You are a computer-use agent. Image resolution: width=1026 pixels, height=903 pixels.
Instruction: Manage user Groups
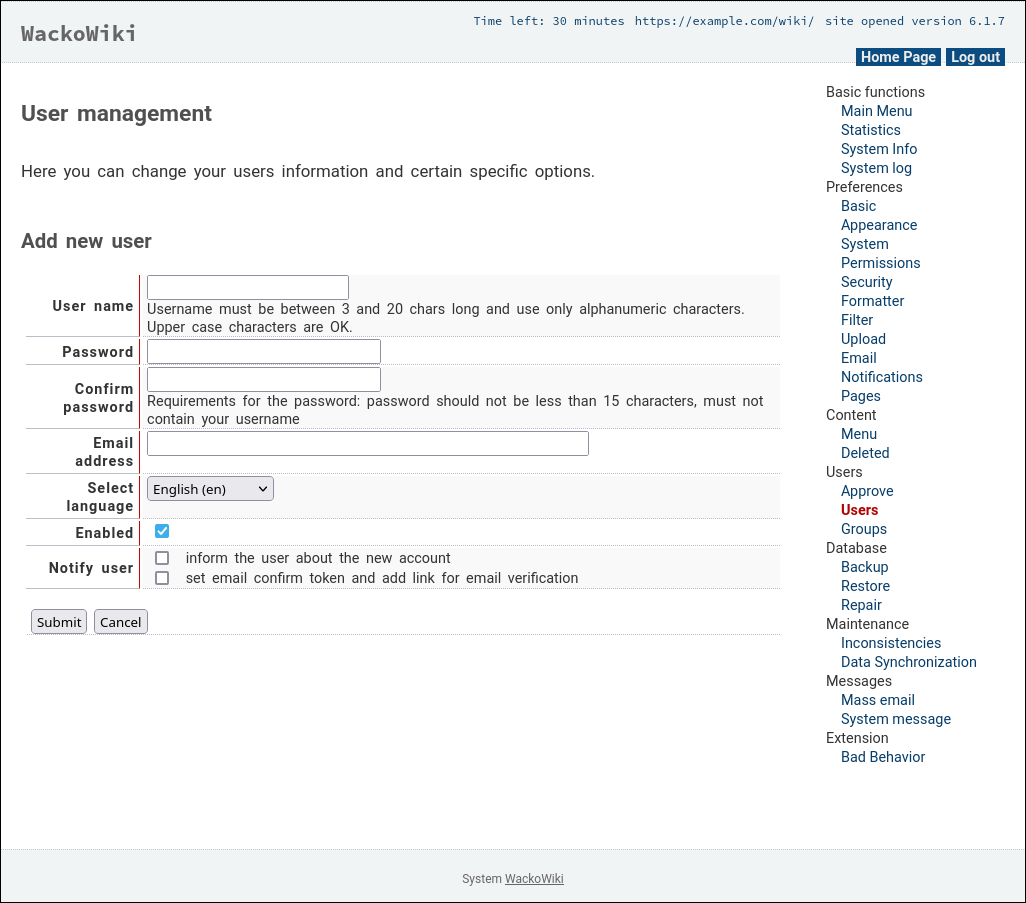(x=863, y=529)
